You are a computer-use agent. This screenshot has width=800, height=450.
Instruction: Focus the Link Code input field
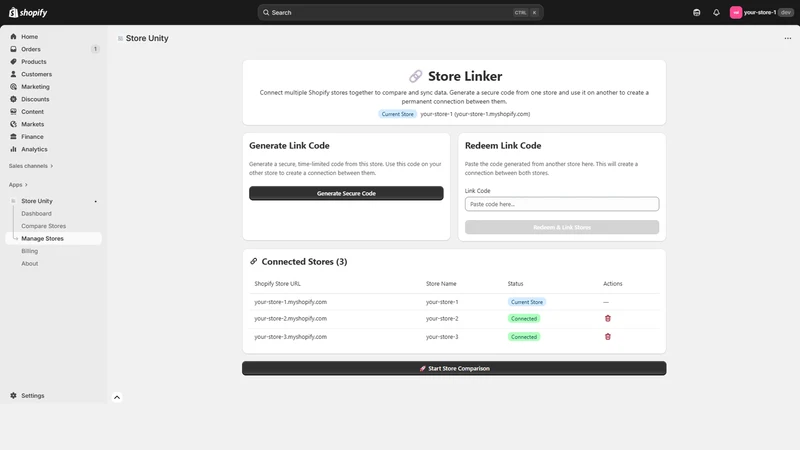pos(562,204)
